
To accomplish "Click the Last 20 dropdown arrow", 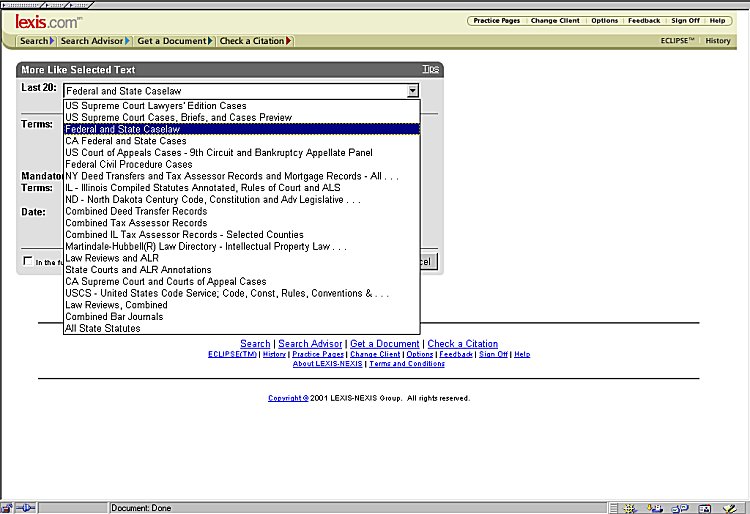I will [x=412, y=91].
